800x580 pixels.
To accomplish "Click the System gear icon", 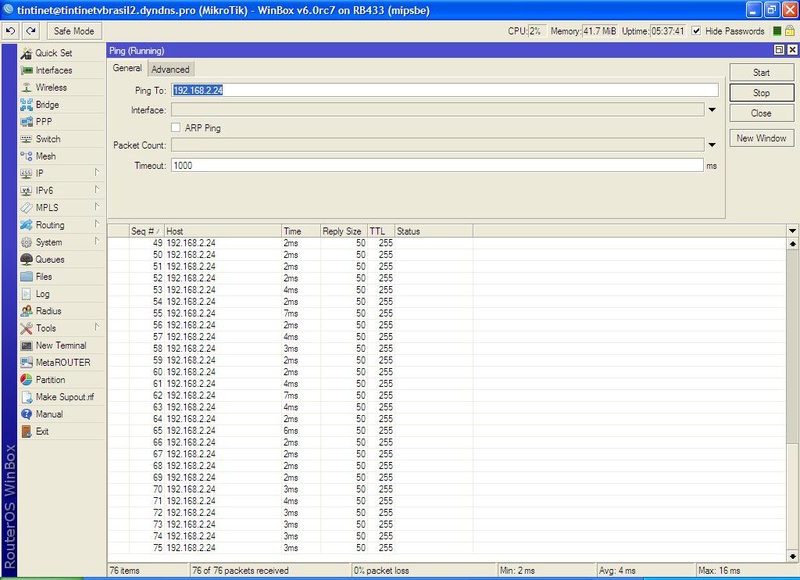I will click(x=27, y=242).
